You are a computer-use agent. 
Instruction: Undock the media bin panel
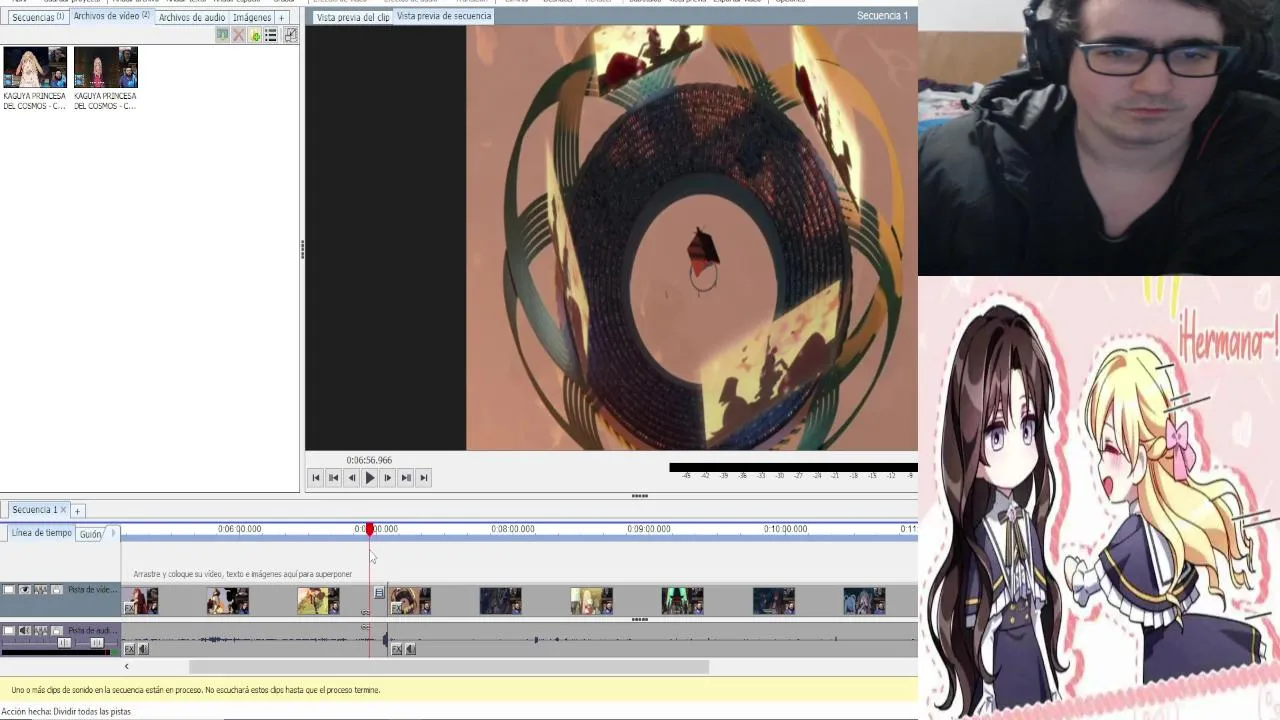click(290, 35)
